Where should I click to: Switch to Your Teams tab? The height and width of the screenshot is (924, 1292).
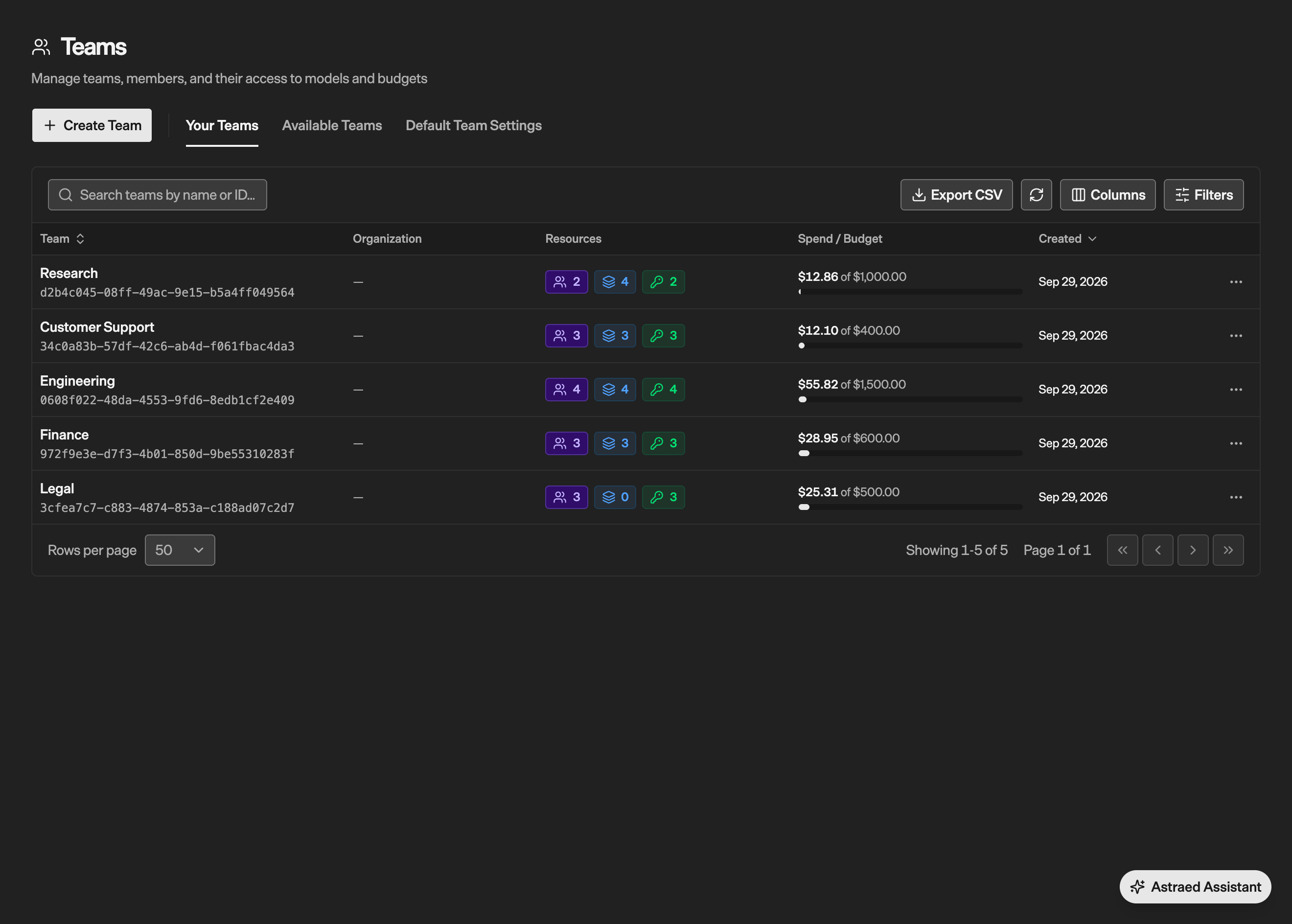coord(222,126)
